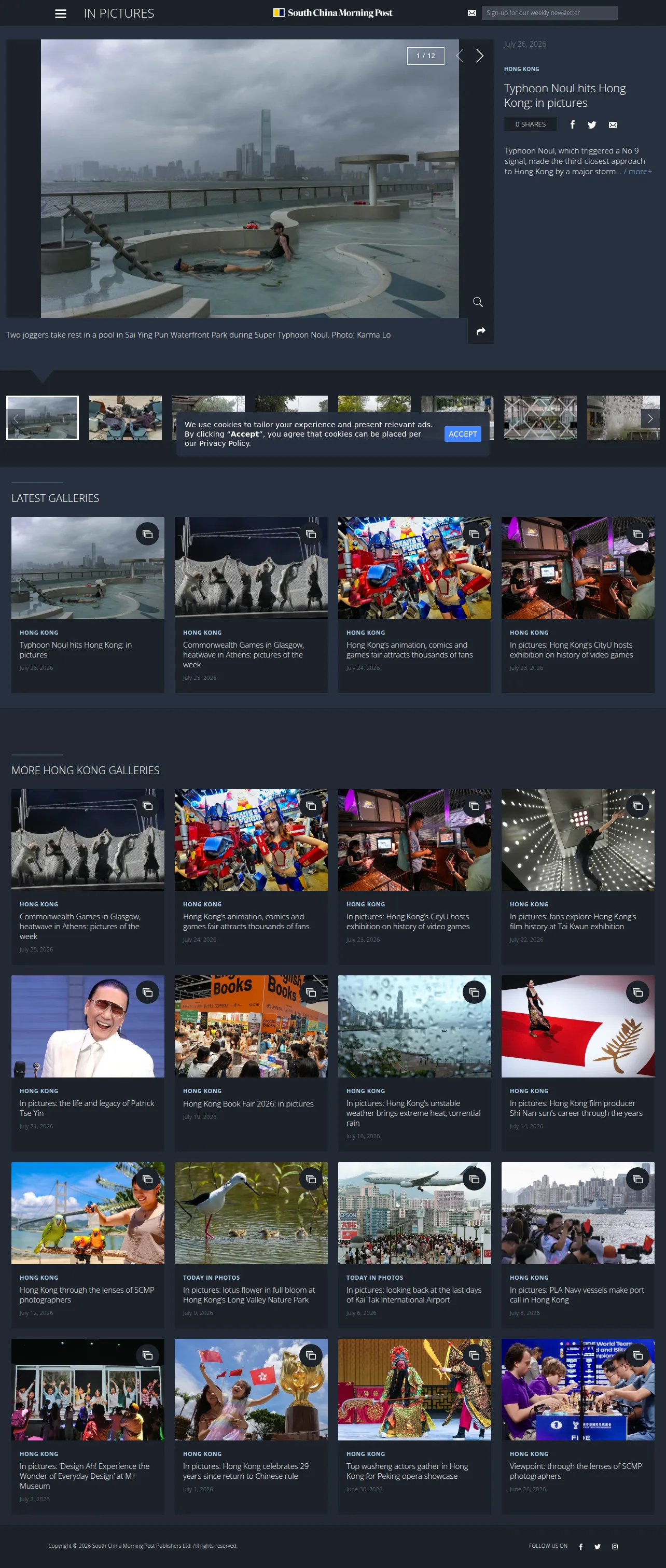Open the Patrick Tse Yin gallery thumbnail
The image size is (666, 1568).
[x=88, y=1027]
